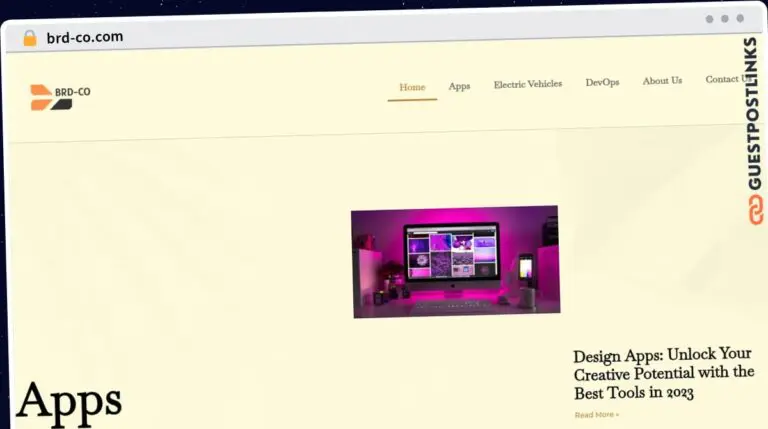Open the Electric Vehicles menu item

tap(527, 84)
